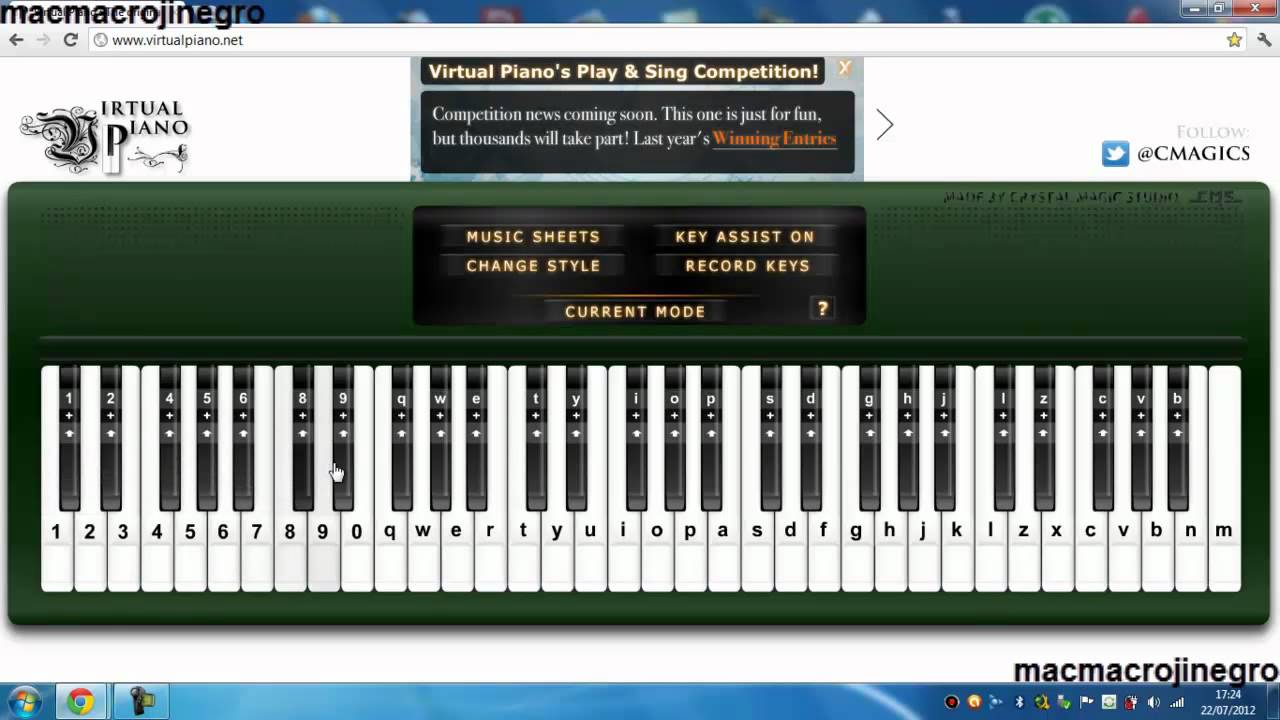Play the white piano key labeled 7

click(x=257, y=551)
